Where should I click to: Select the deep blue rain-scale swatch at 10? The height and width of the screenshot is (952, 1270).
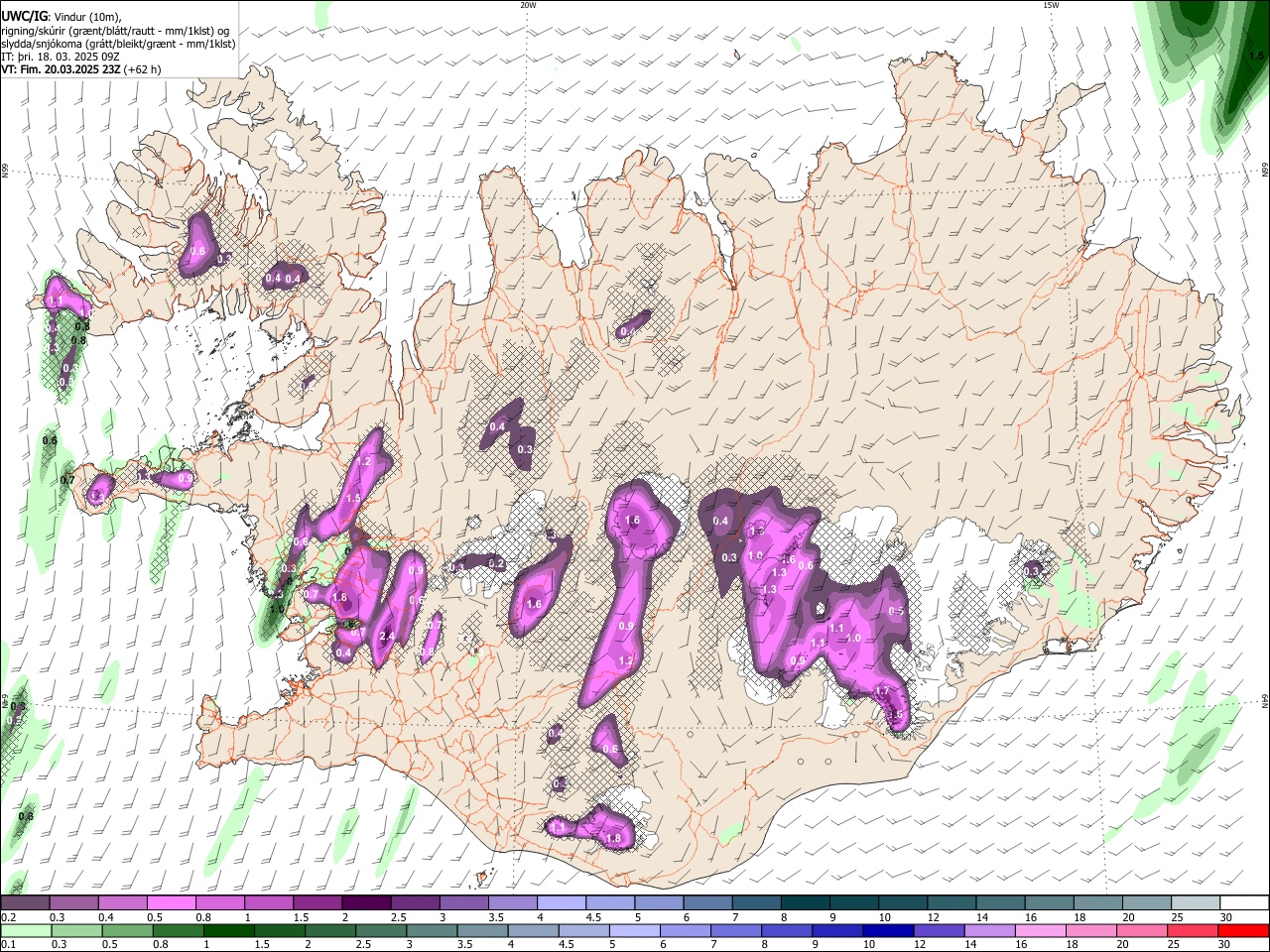pos(888,930)
